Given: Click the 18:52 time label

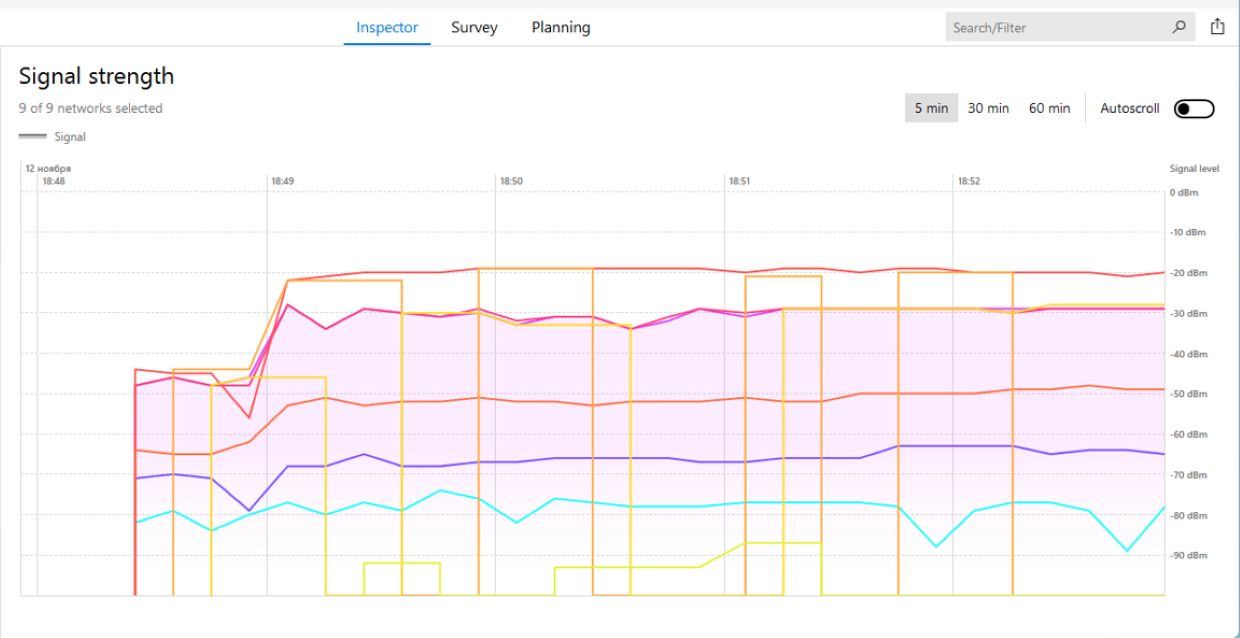Looking at the screenshot, I should 968,182.
